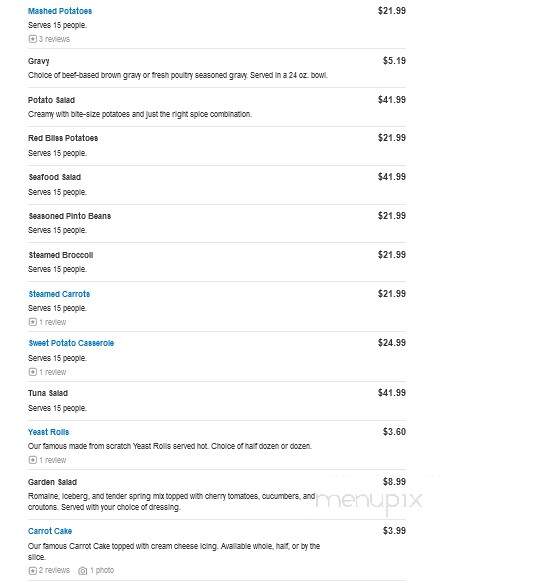Click the review icon under Sweet Potato Casserole
The image size is (548, 583).
point(33,372)
